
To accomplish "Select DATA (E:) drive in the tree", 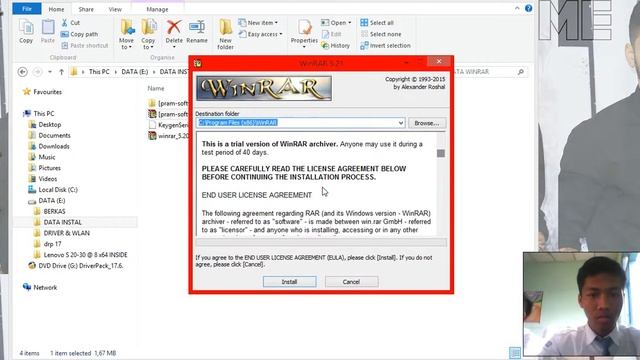I will (x=47, y=200).
